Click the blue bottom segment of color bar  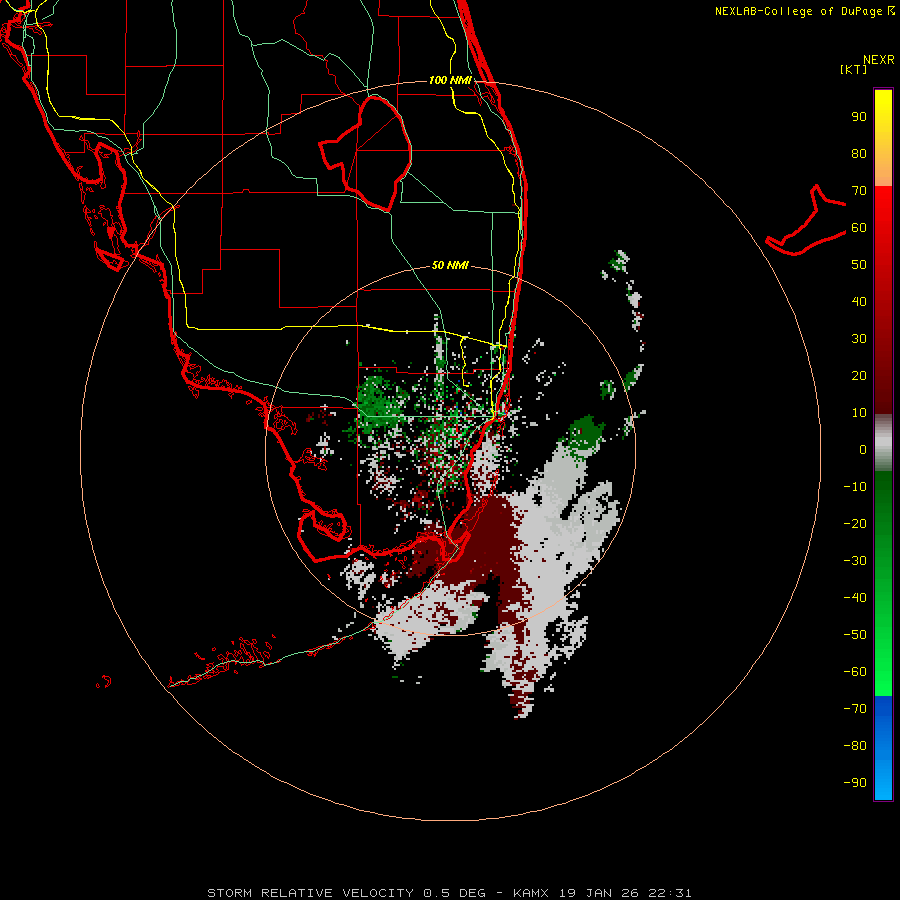tap(883, 748)
